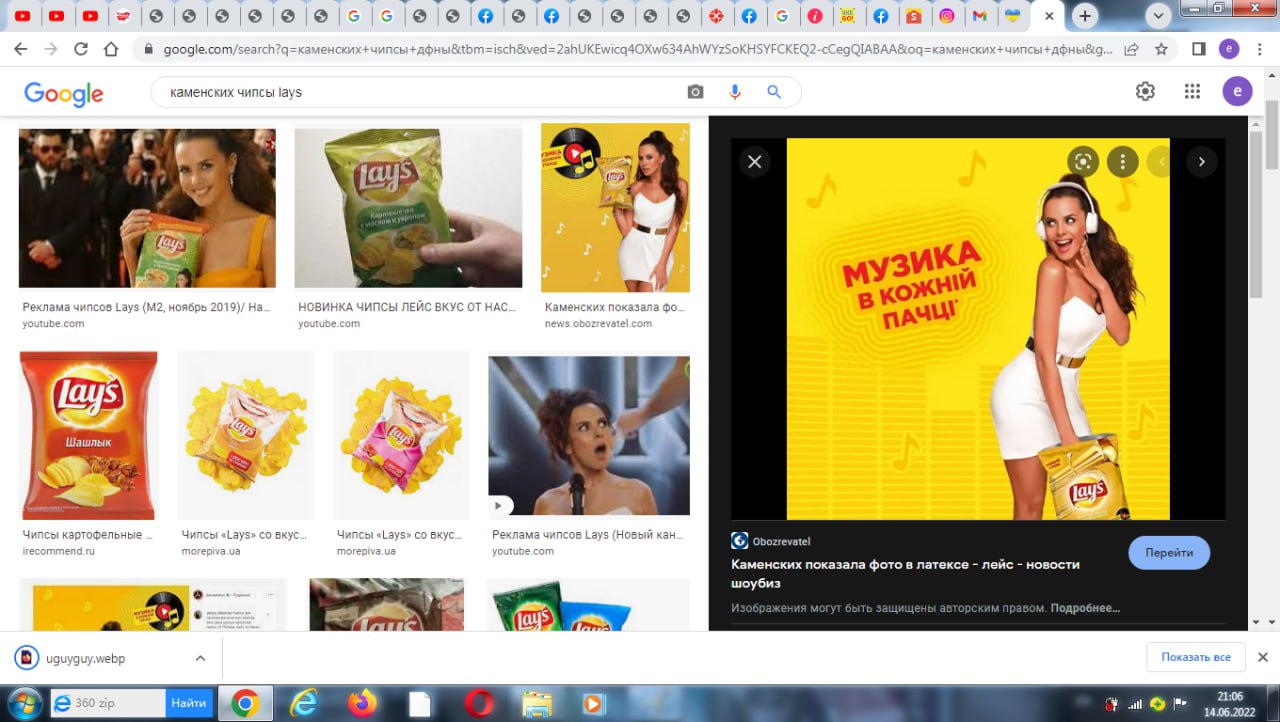Image resolution: width=1280 pixels, height=722 pixels.
Task: Switch to the Instagram tab
Action: (946, 16)
